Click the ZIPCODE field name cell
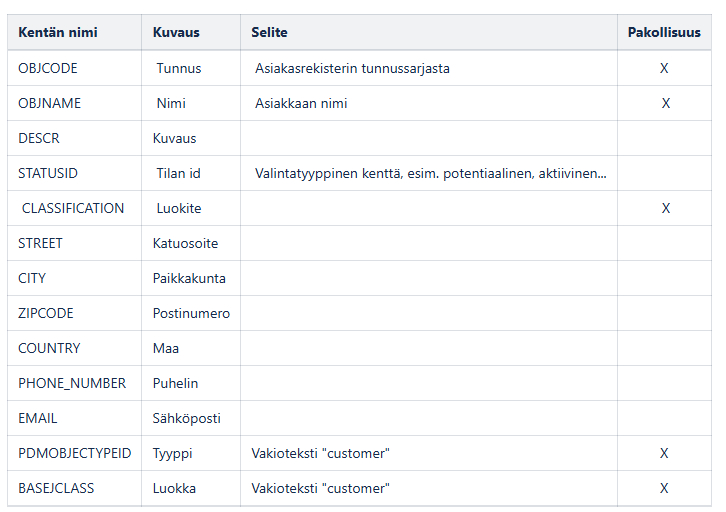 click(x=46, y=313)
